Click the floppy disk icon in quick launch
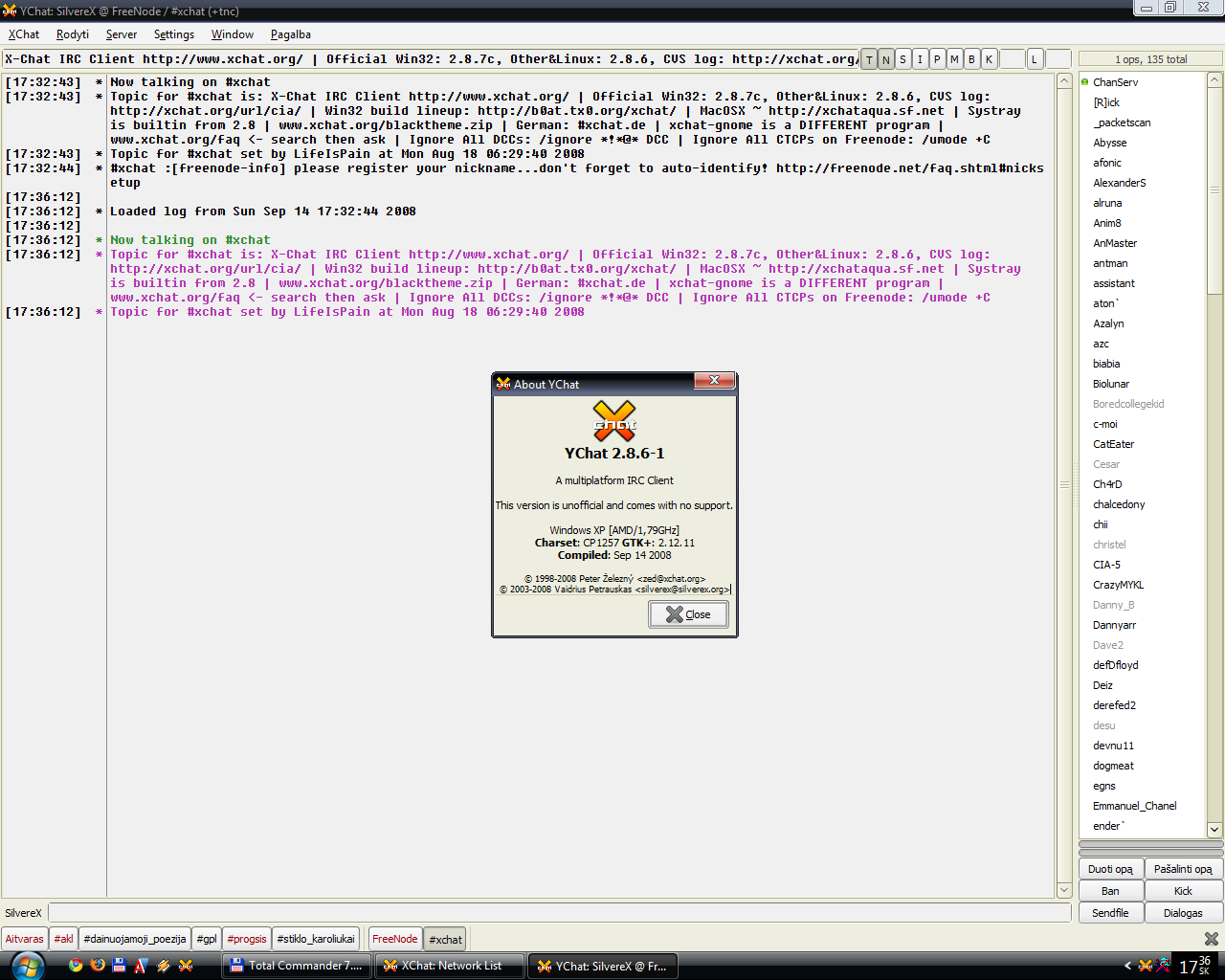 120,966
